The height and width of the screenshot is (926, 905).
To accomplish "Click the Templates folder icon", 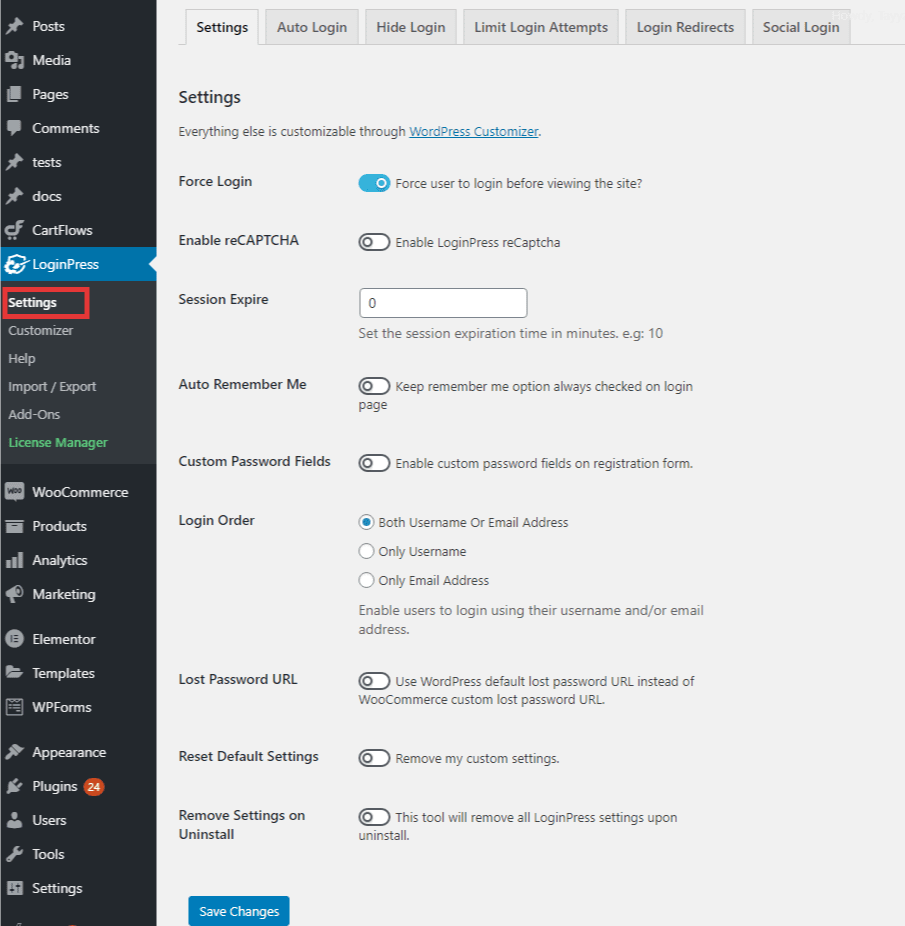I will [x=14, y=673].
